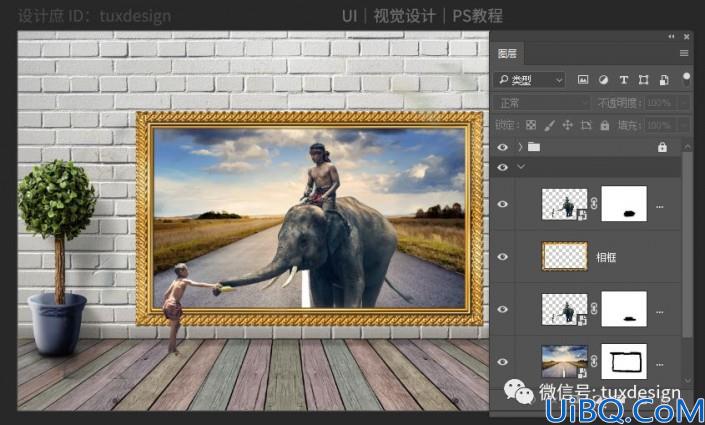
Task: Click link icon on upper elephant layer
Action: 594,204
